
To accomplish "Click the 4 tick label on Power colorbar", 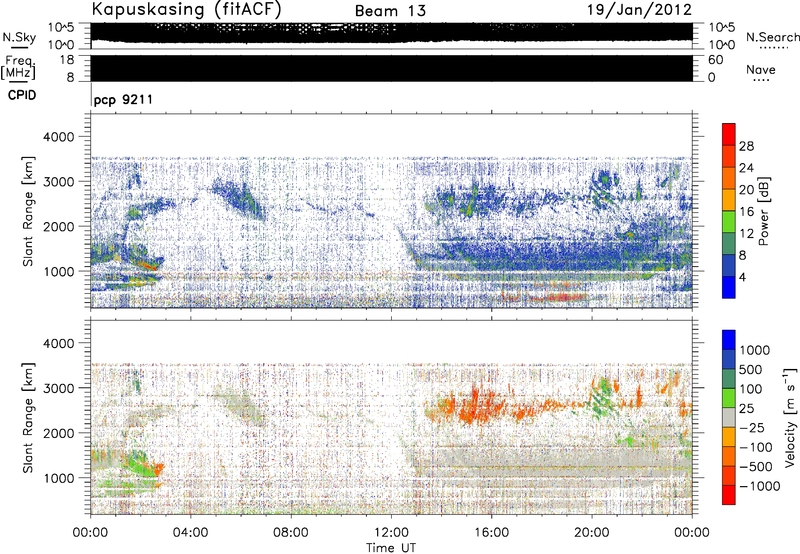I will click(743, 277).
